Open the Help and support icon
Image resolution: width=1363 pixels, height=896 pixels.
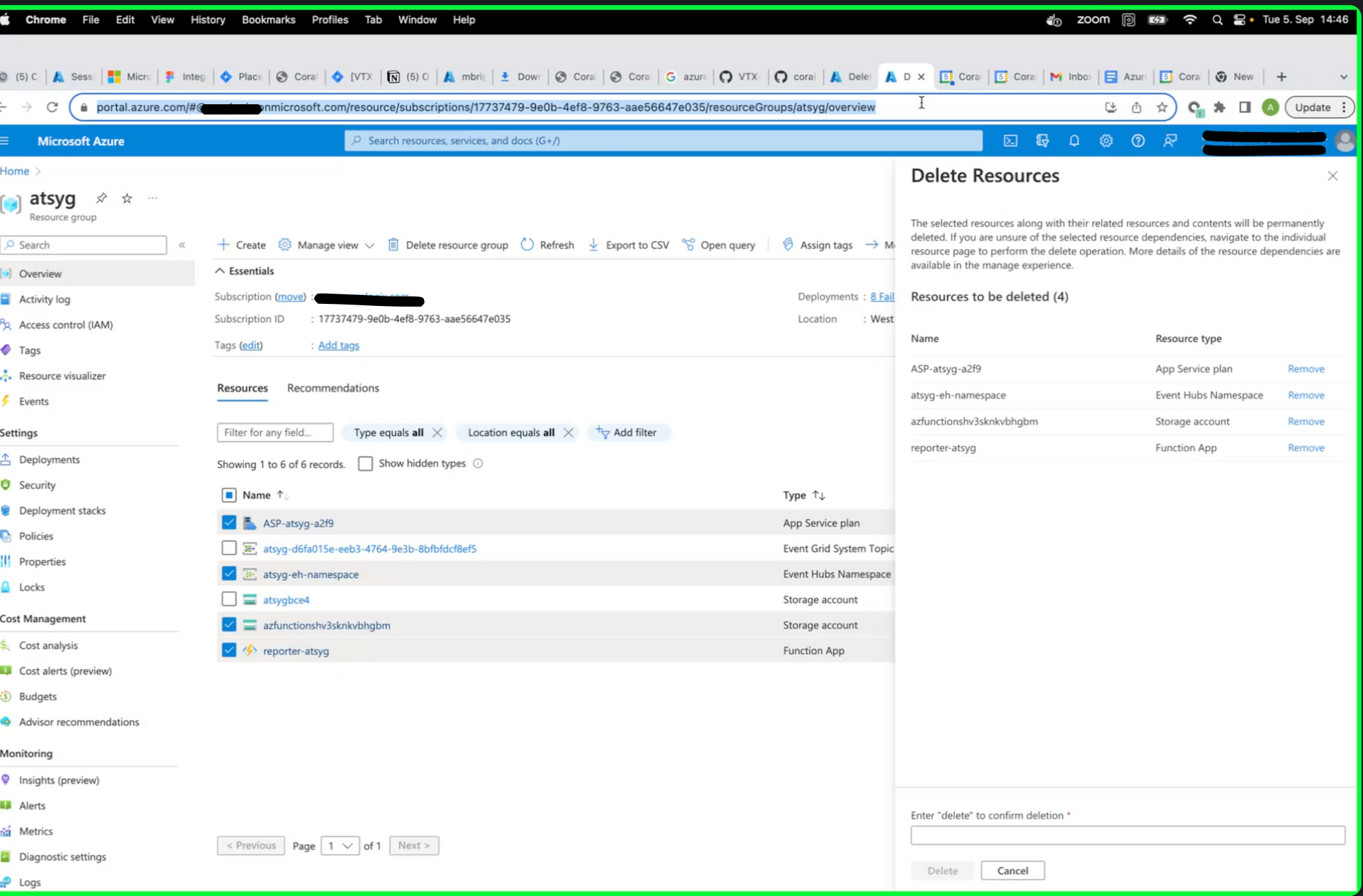(x=1138, y=141)
